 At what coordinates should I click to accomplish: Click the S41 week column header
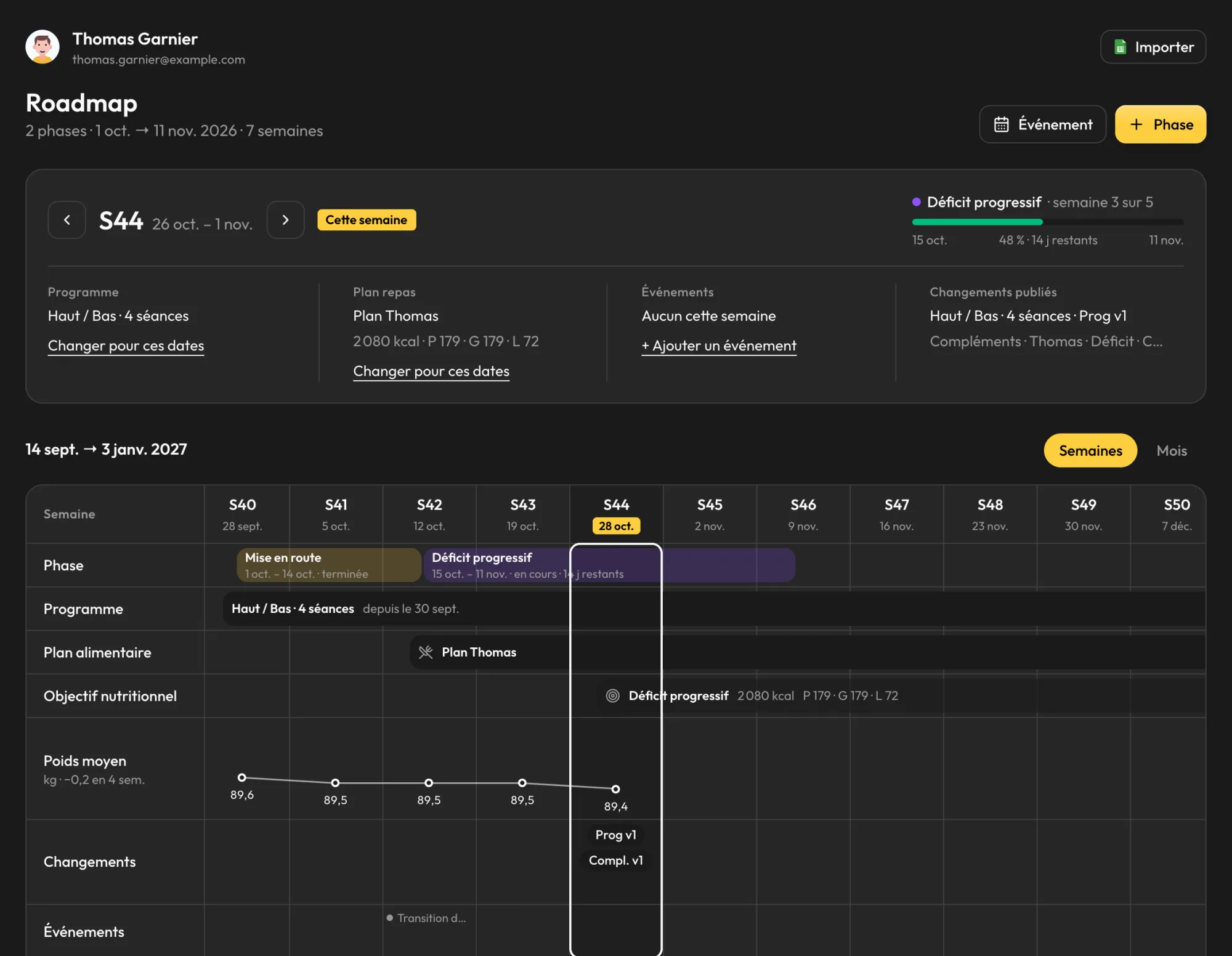(x=336, y=514)
